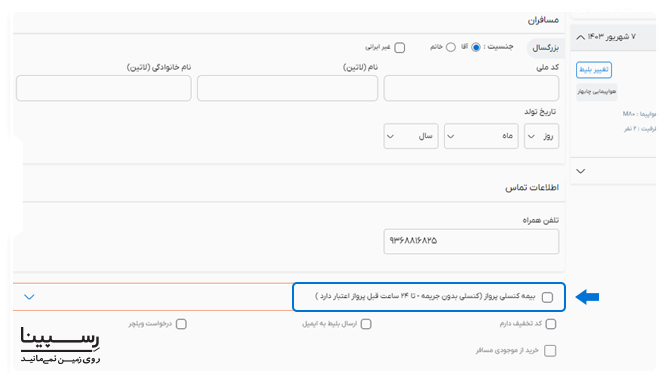Check the درخواست ویلچر checkbox
The height and width of the screenshot is (385, 670).
[181, 324]
